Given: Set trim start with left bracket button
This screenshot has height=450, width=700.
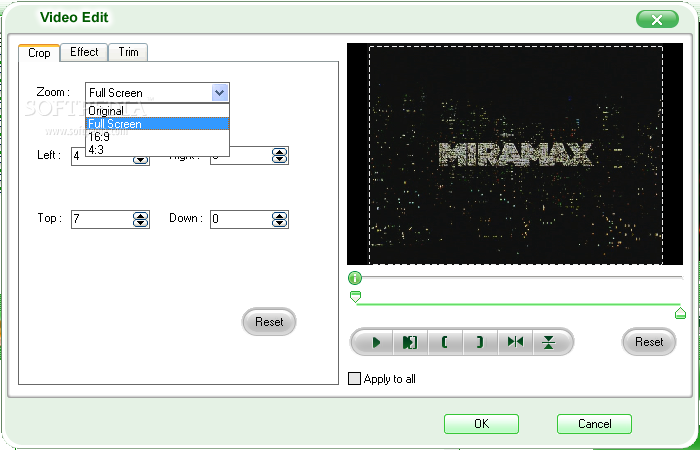Looking at the screenshot, I should 445,342.
